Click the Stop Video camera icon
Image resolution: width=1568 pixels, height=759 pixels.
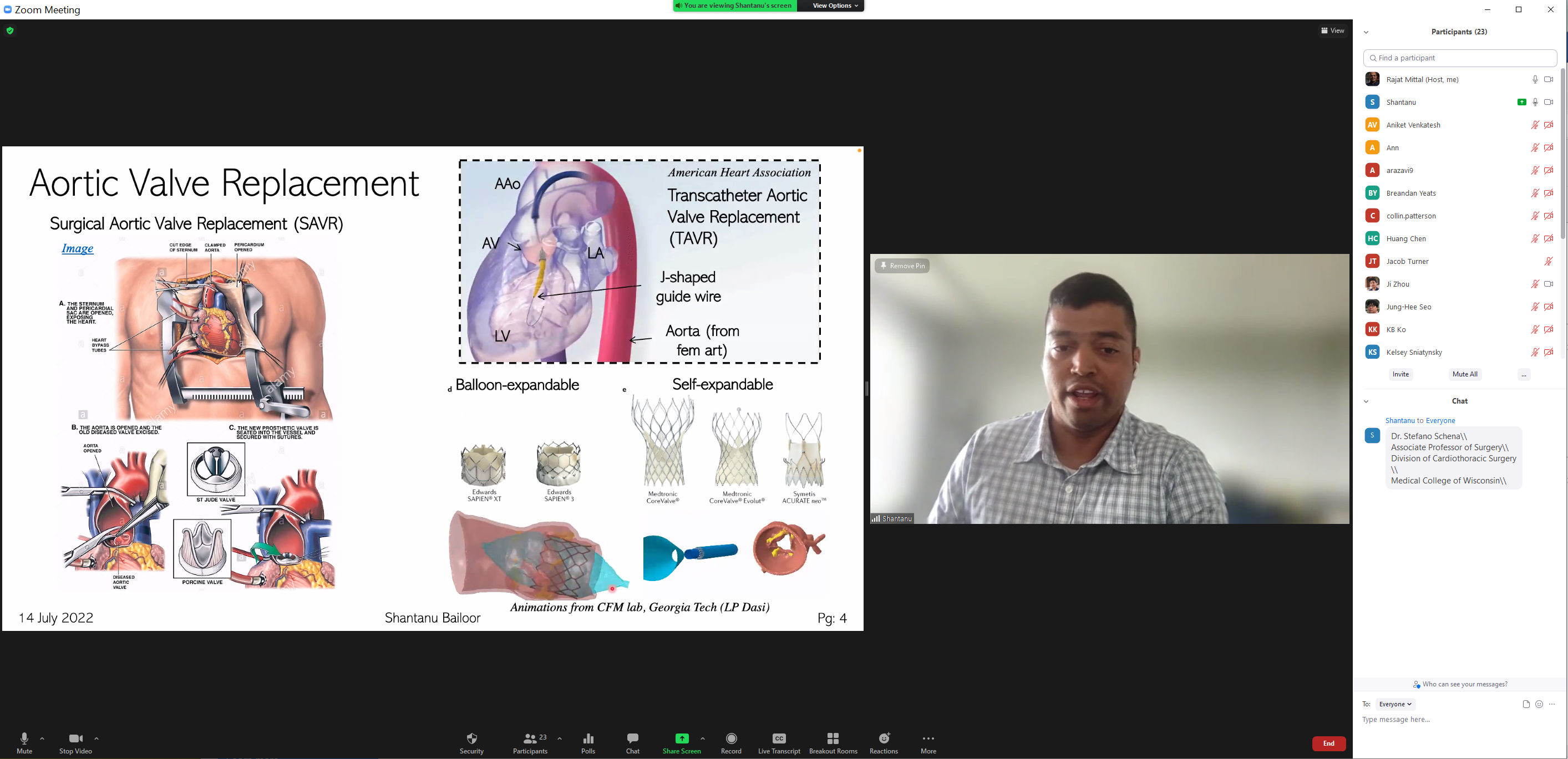[x=75, y=738]
